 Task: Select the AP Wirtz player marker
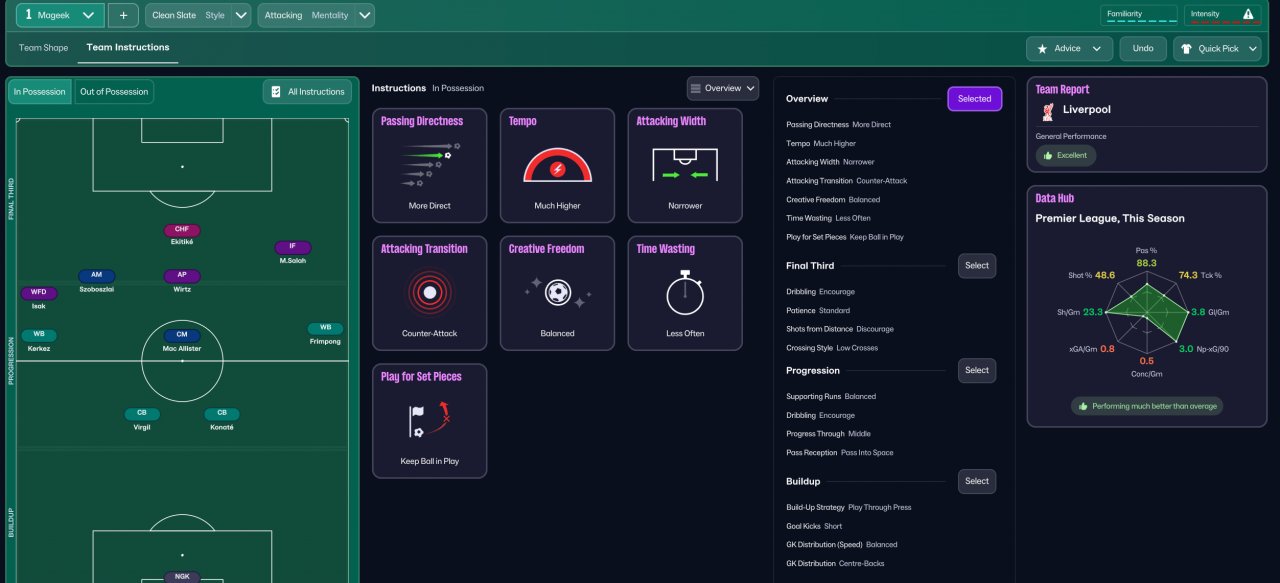pyautogui.click(x=182, y=280)
